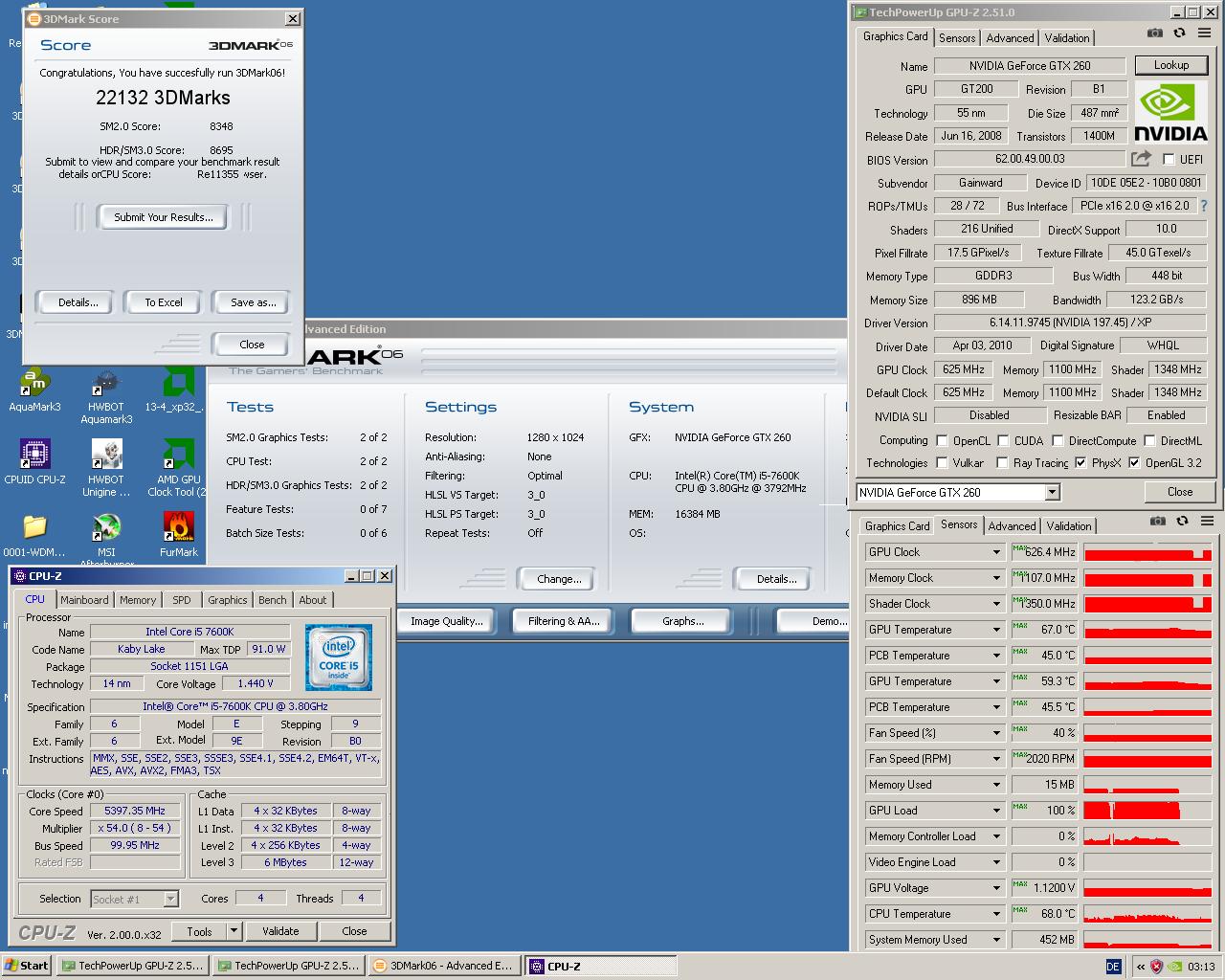Screen dimensions: 1225x980
Task: Toggle the DirectML checkbox
Action: point(1149,441)
